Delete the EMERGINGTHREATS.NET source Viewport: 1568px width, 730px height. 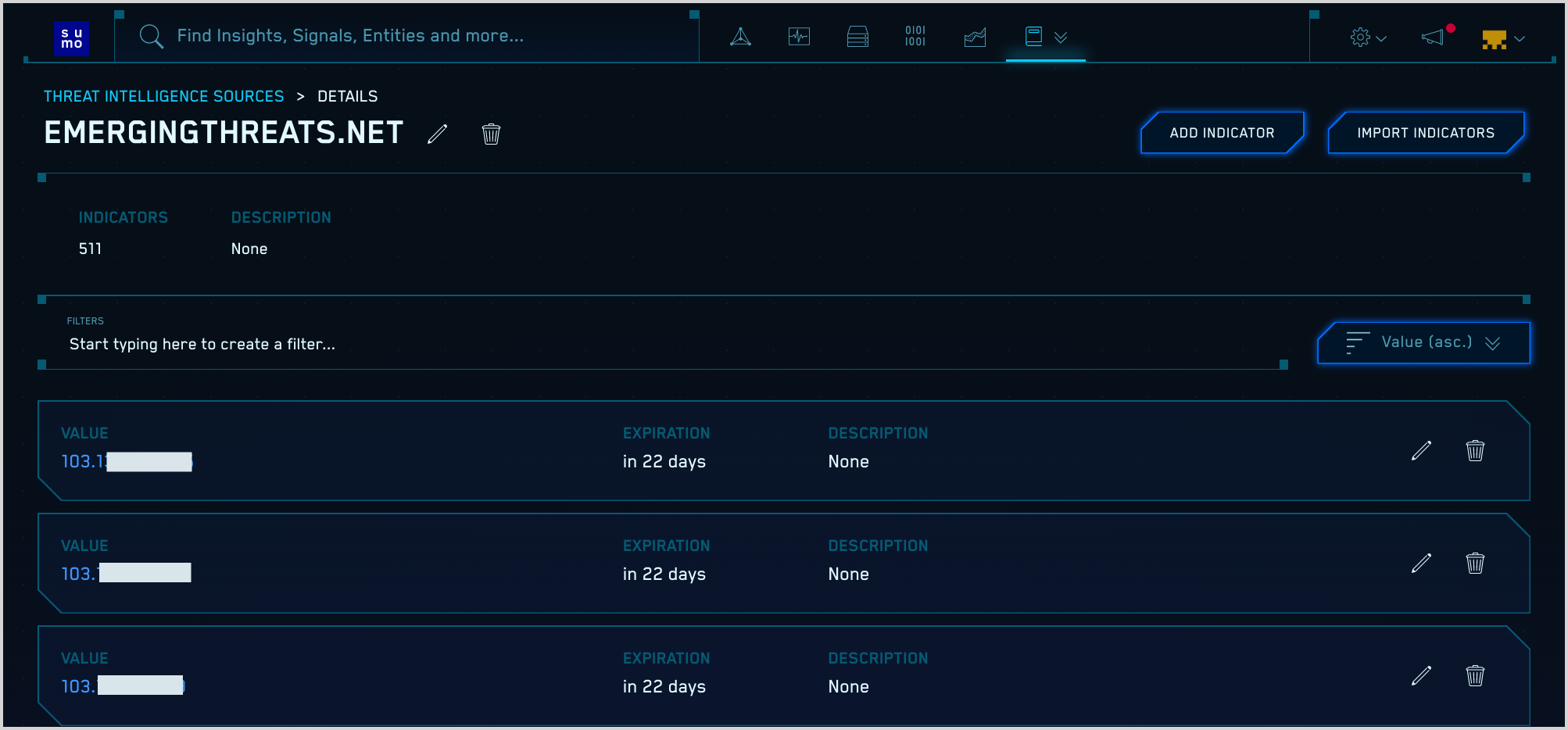[x=491, y=134]
